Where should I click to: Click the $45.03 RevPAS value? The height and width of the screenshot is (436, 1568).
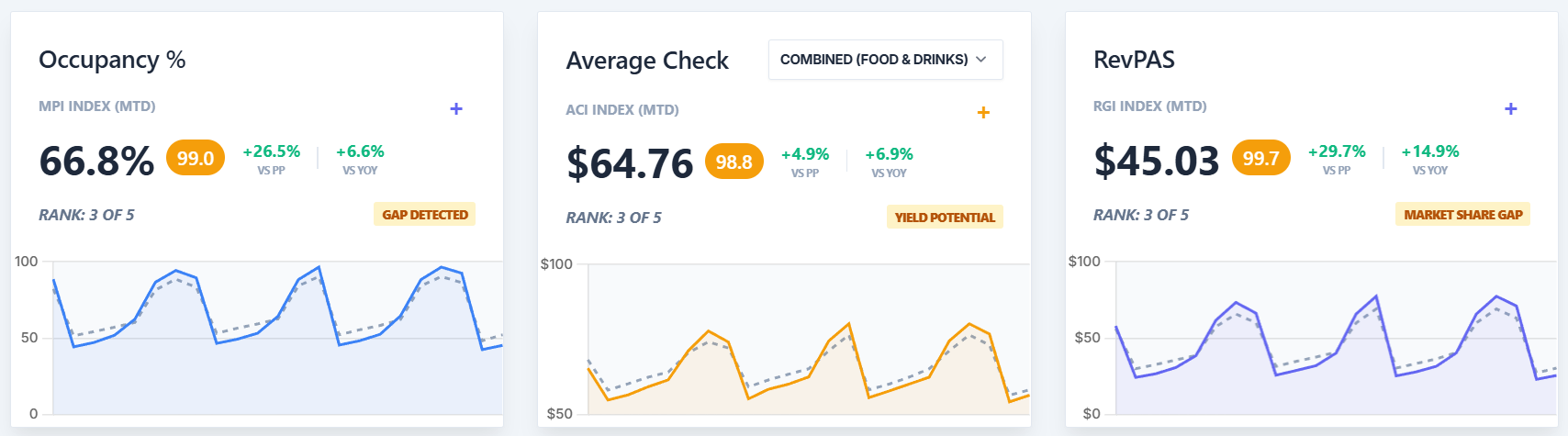tap(1156, 161)
